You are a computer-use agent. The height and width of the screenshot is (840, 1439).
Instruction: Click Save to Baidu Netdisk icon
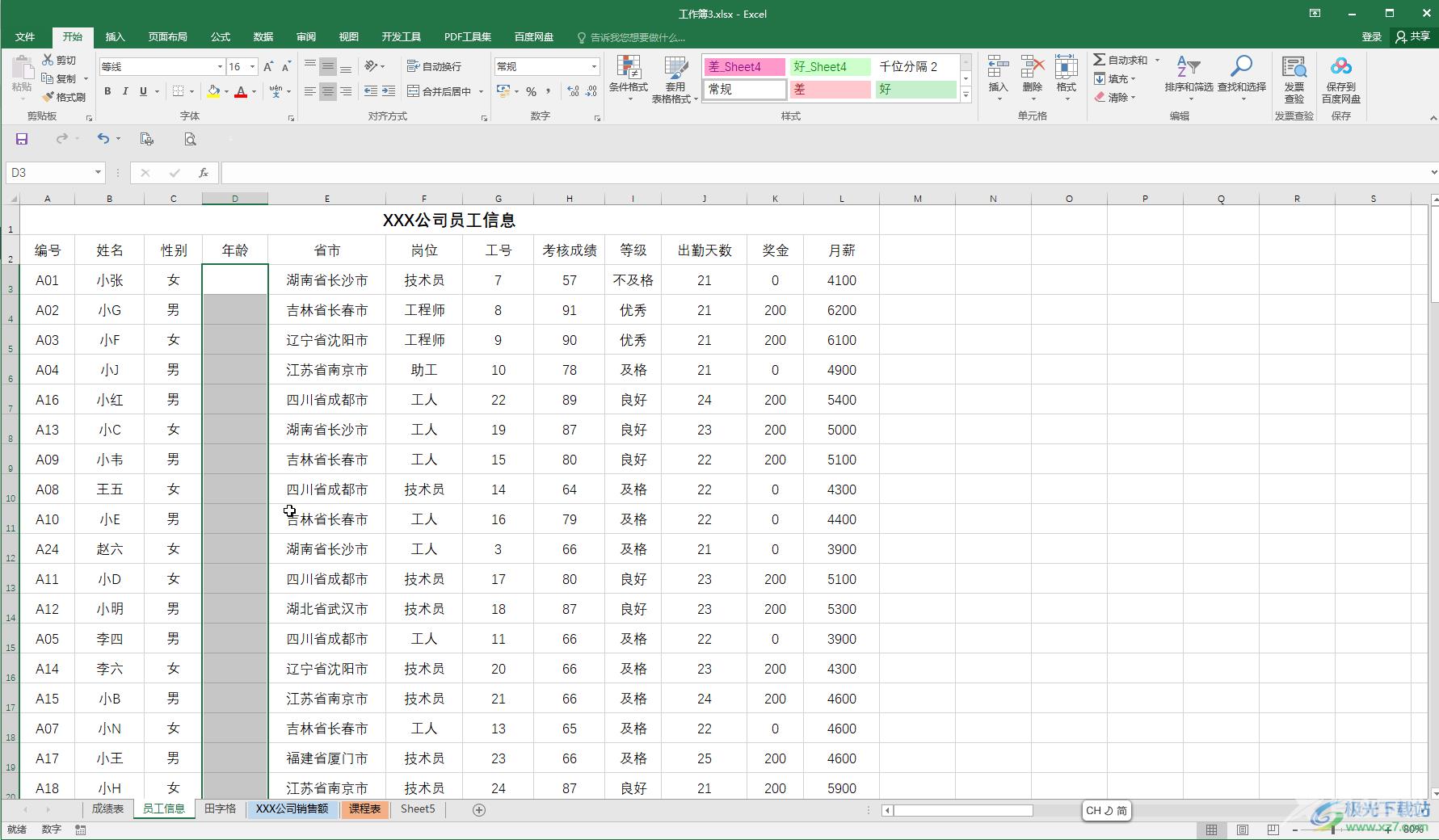coord(1341,67)
